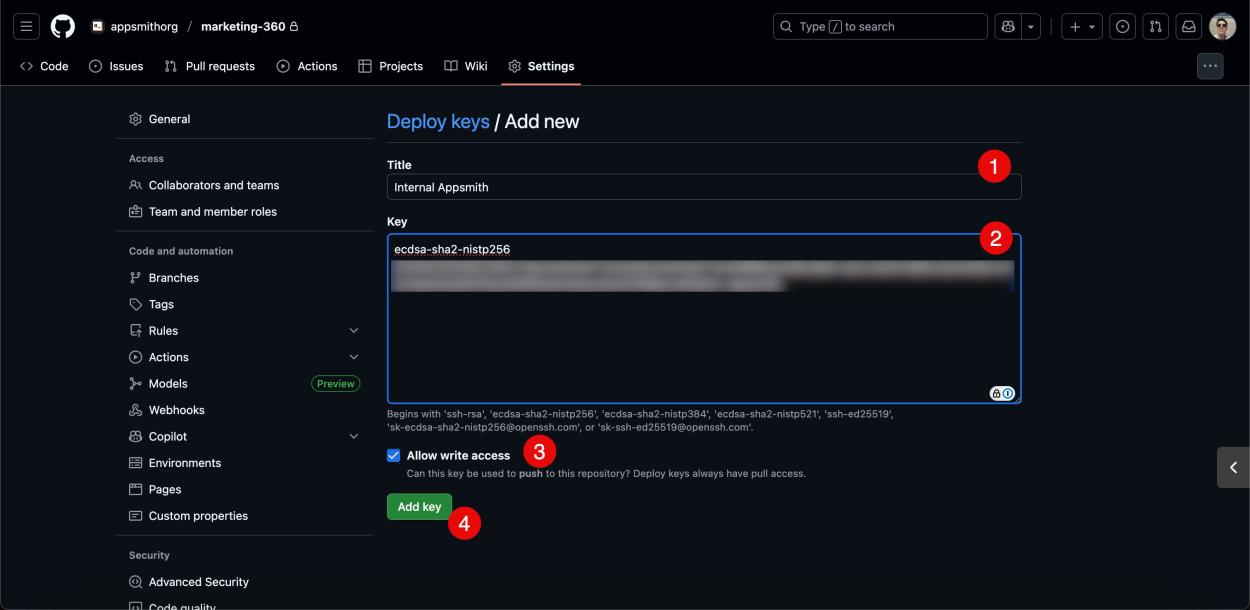This screenshot has width=1250, height=610.
Task: Open the global navigation hamburger menu
Action: pyautogui.click(x=26, y=26)
